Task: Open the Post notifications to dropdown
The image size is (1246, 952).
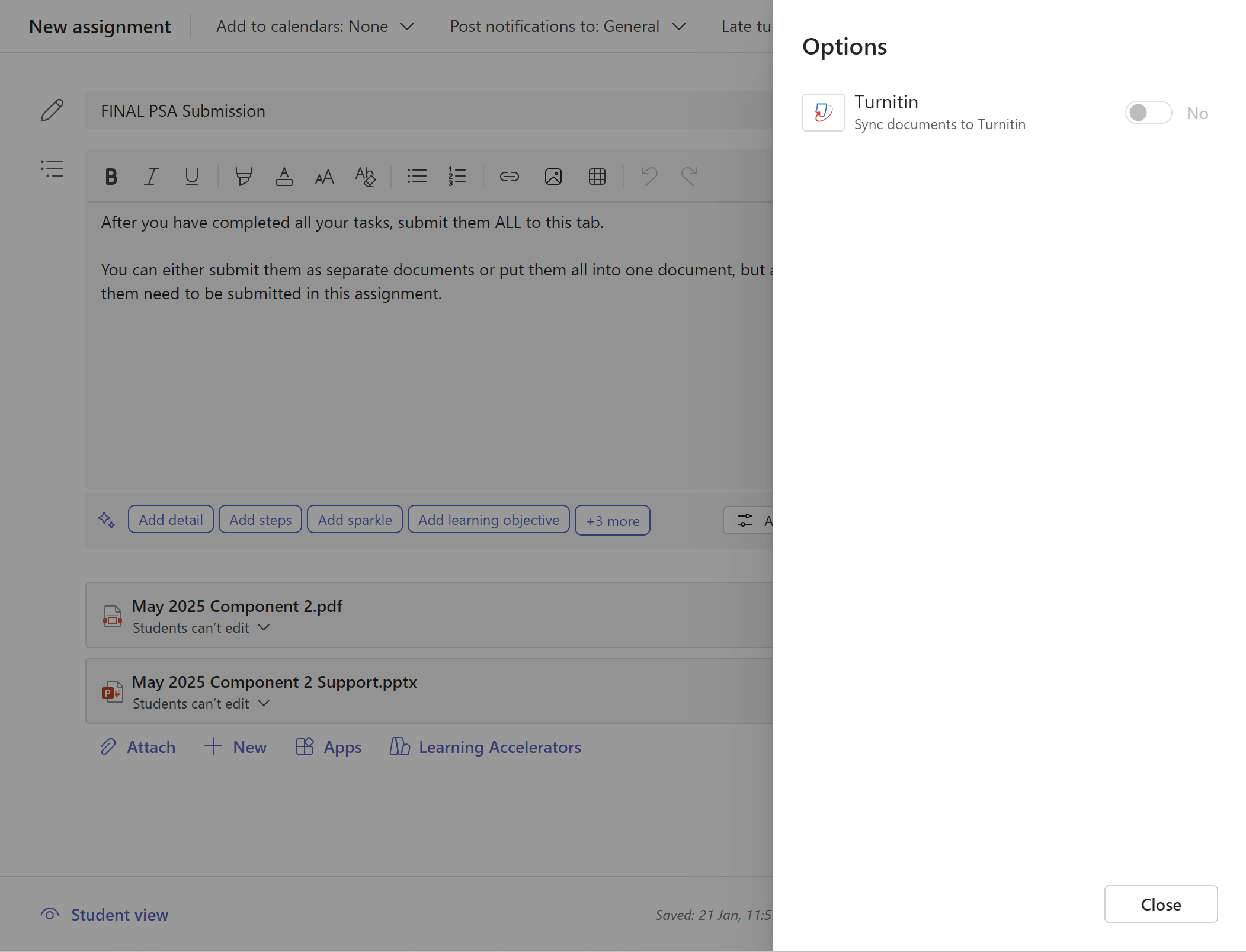Action: point(568,26)
